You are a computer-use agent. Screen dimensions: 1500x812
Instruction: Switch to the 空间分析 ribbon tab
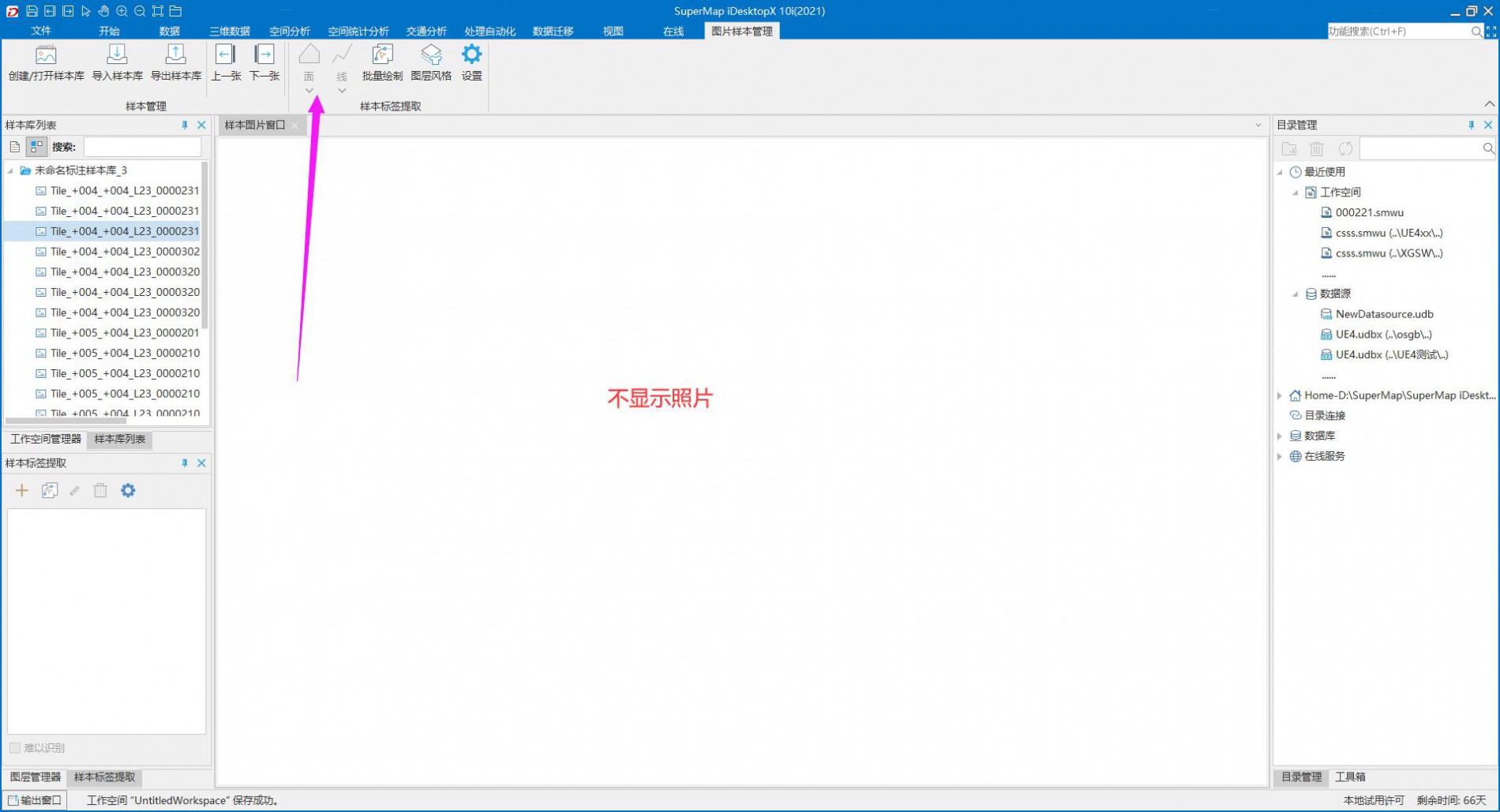290,32
